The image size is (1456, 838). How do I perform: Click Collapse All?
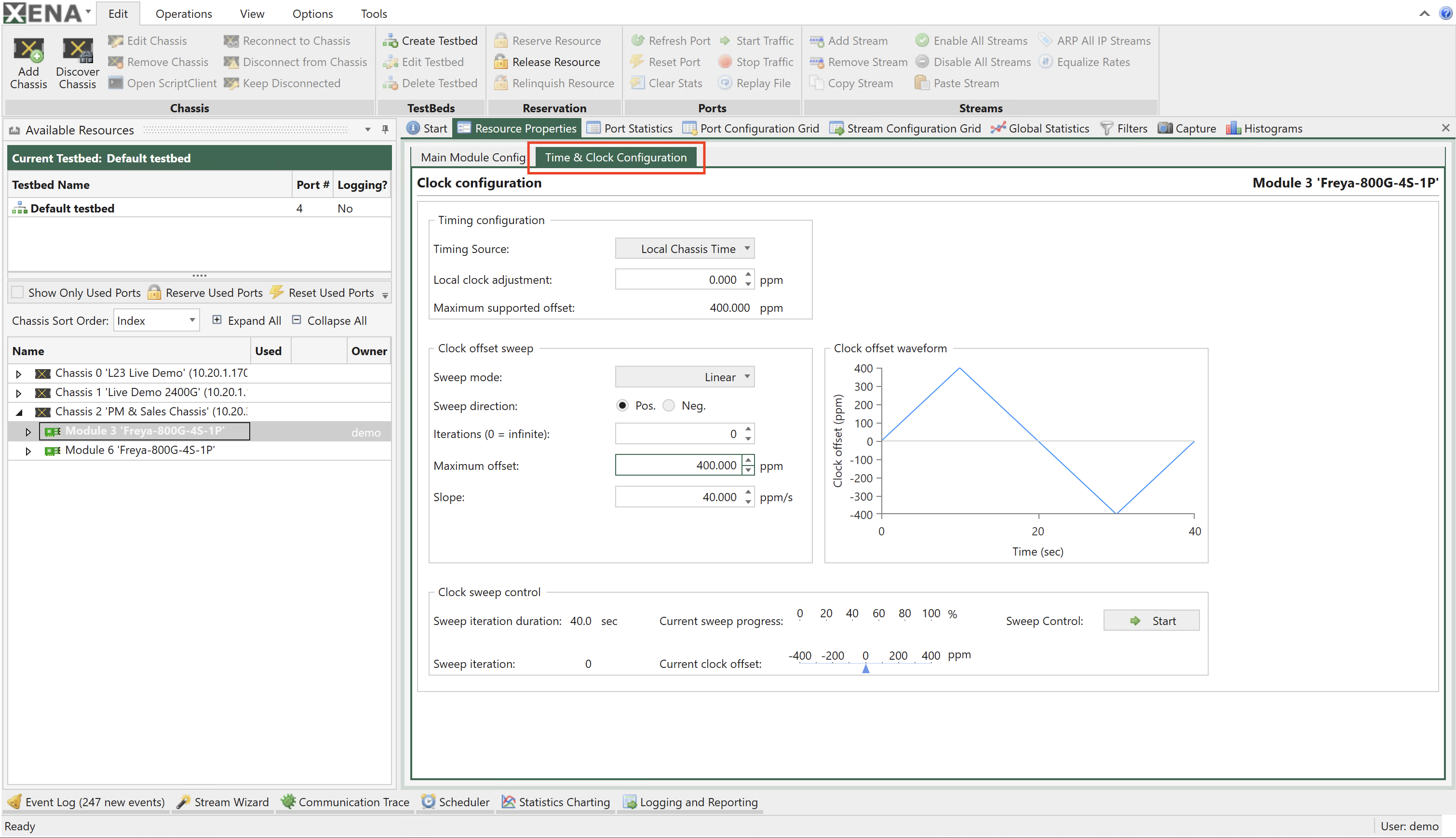pyautogui.click(x=329, y=320)
